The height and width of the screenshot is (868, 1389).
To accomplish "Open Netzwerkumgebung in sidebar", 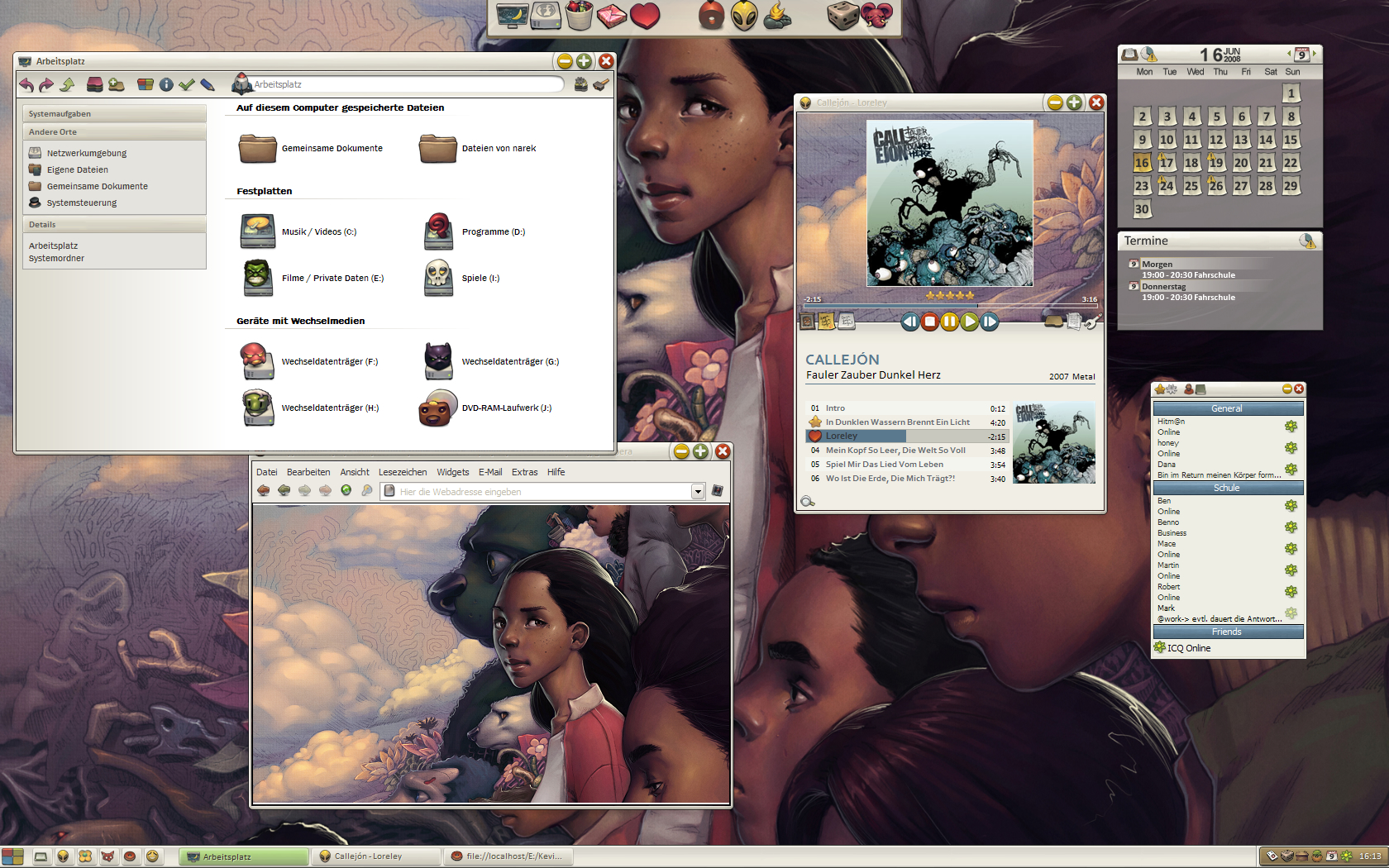I will pyautogui.click(x=78, y=153).
